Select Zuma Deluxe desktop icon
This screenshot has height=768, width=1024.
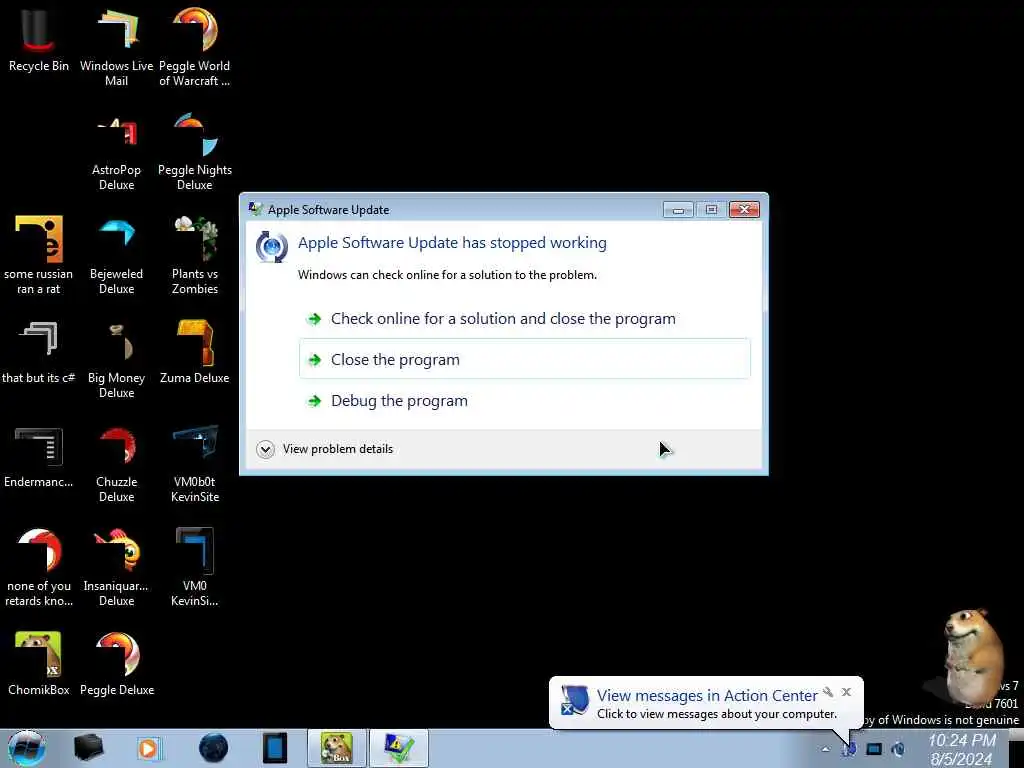[x=195, y=353]
